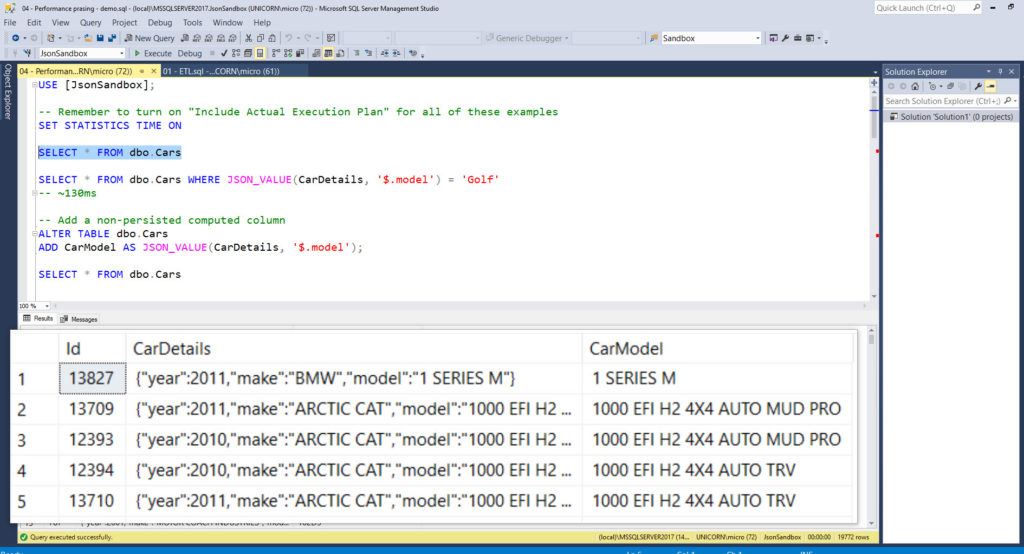The height and width of the screenshot is (554, 1024).
Task: Click the Comment out selected lines icon
Action: [x=357, y=54]
